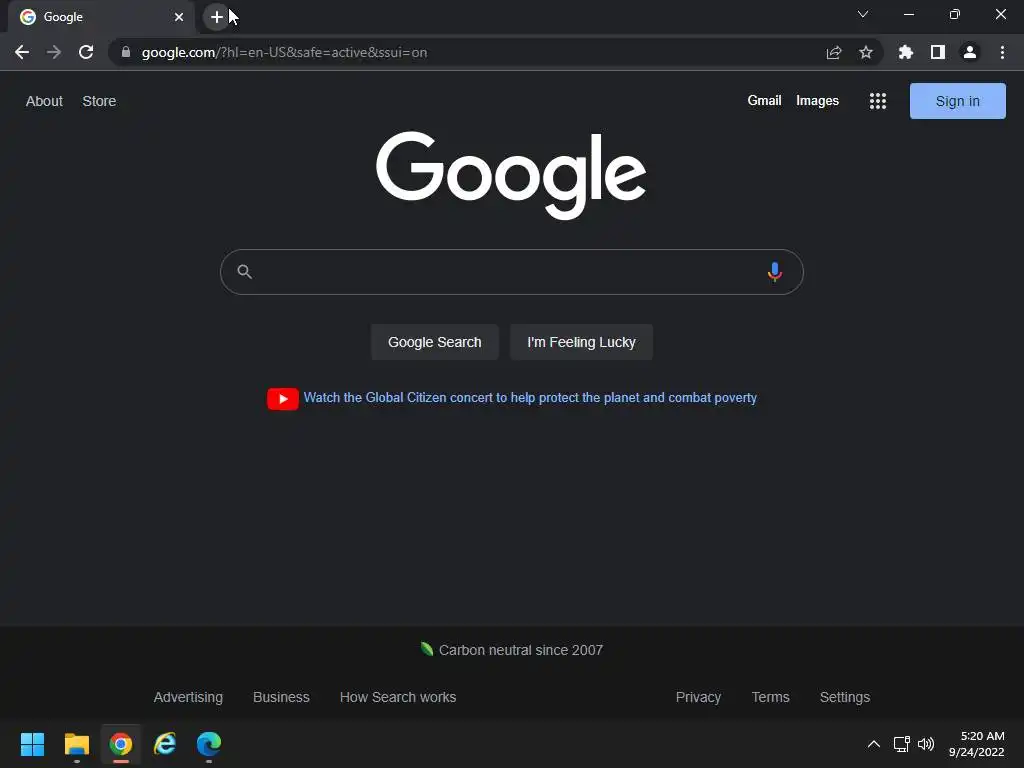This screenshot has height=768, width=1024.
Task: Open a new tab with the plus button
Action: [x=217, y=17]
